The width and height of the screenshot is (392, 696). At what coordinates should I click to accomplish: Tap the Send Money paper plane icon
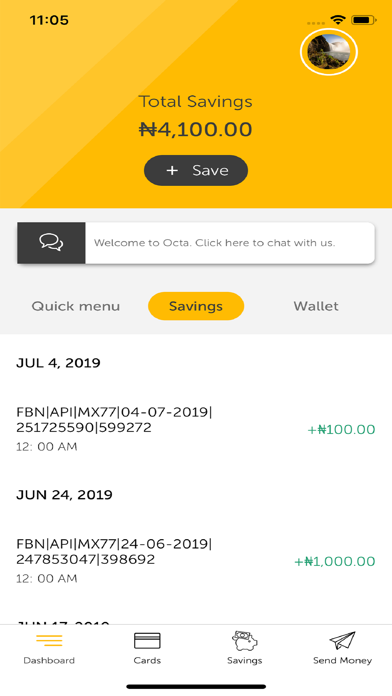(342, 641)
